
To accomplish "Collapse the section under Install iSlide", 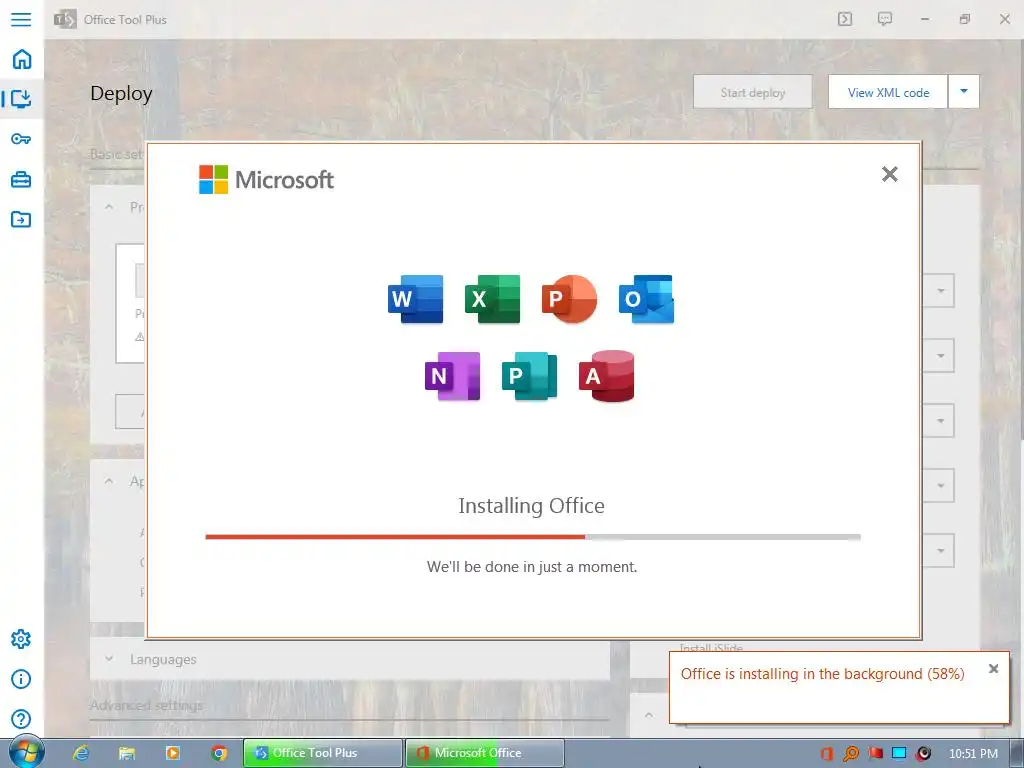I will click(648, 715).
